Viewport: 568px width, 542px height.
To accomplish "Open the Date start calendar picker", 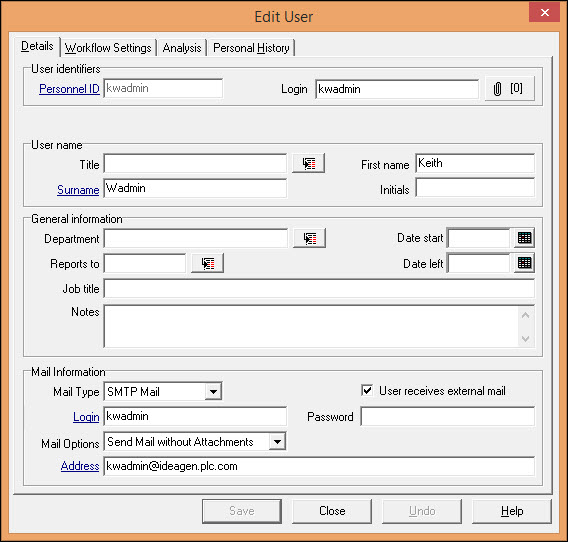I will (x=524, y=238).
